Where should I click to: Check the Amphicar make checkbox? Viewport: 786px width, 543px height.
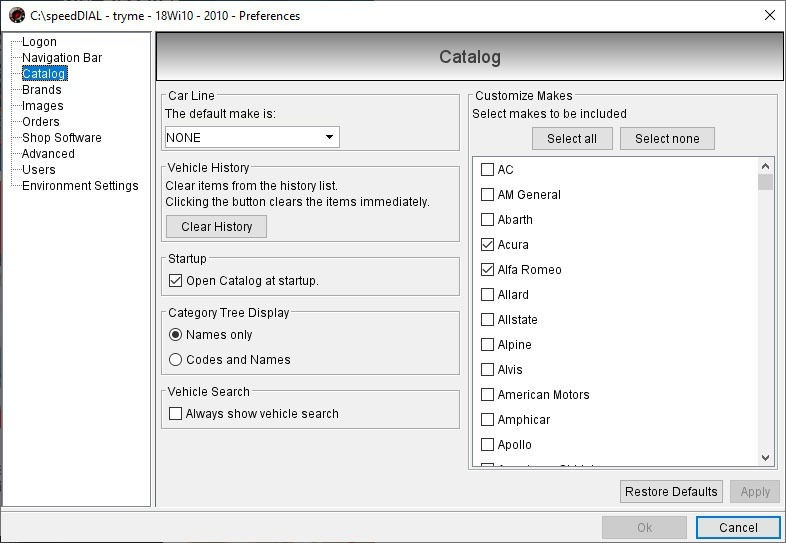(487, 420)
